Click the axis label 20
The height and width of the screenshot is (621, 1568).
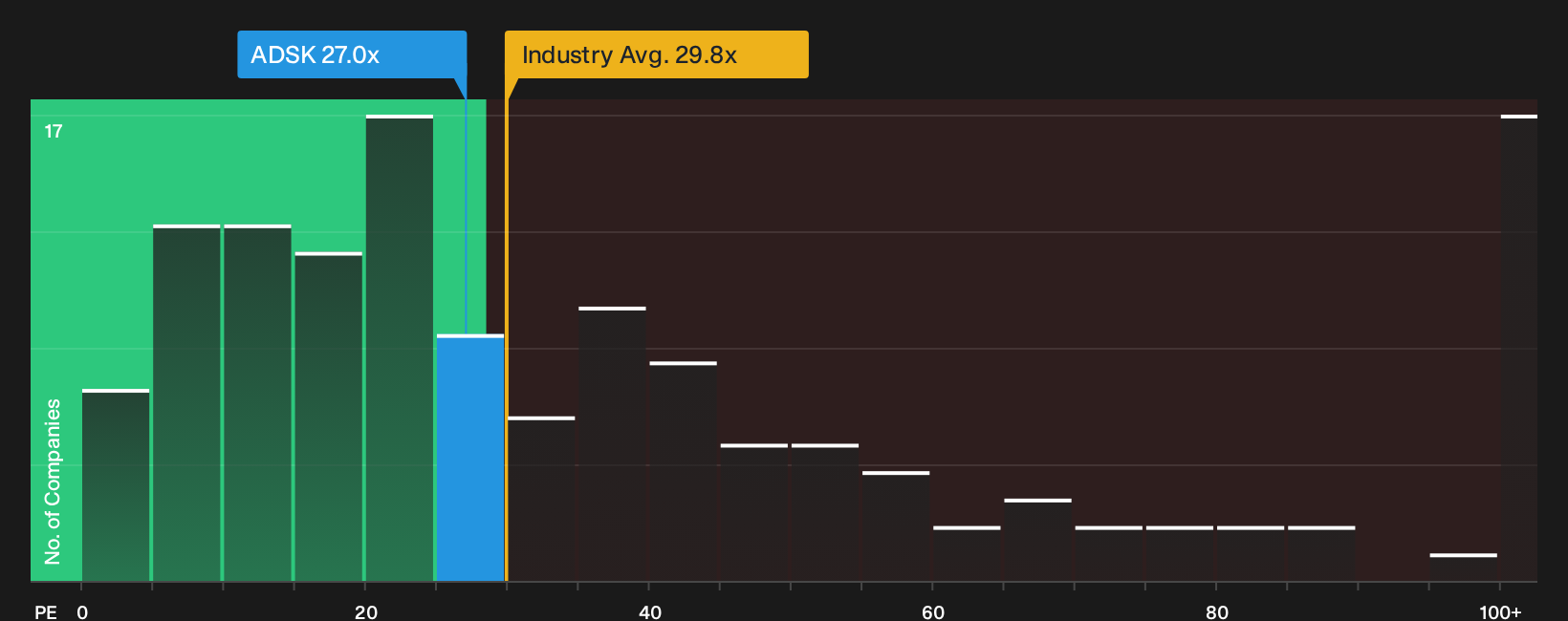pos(366,611)
